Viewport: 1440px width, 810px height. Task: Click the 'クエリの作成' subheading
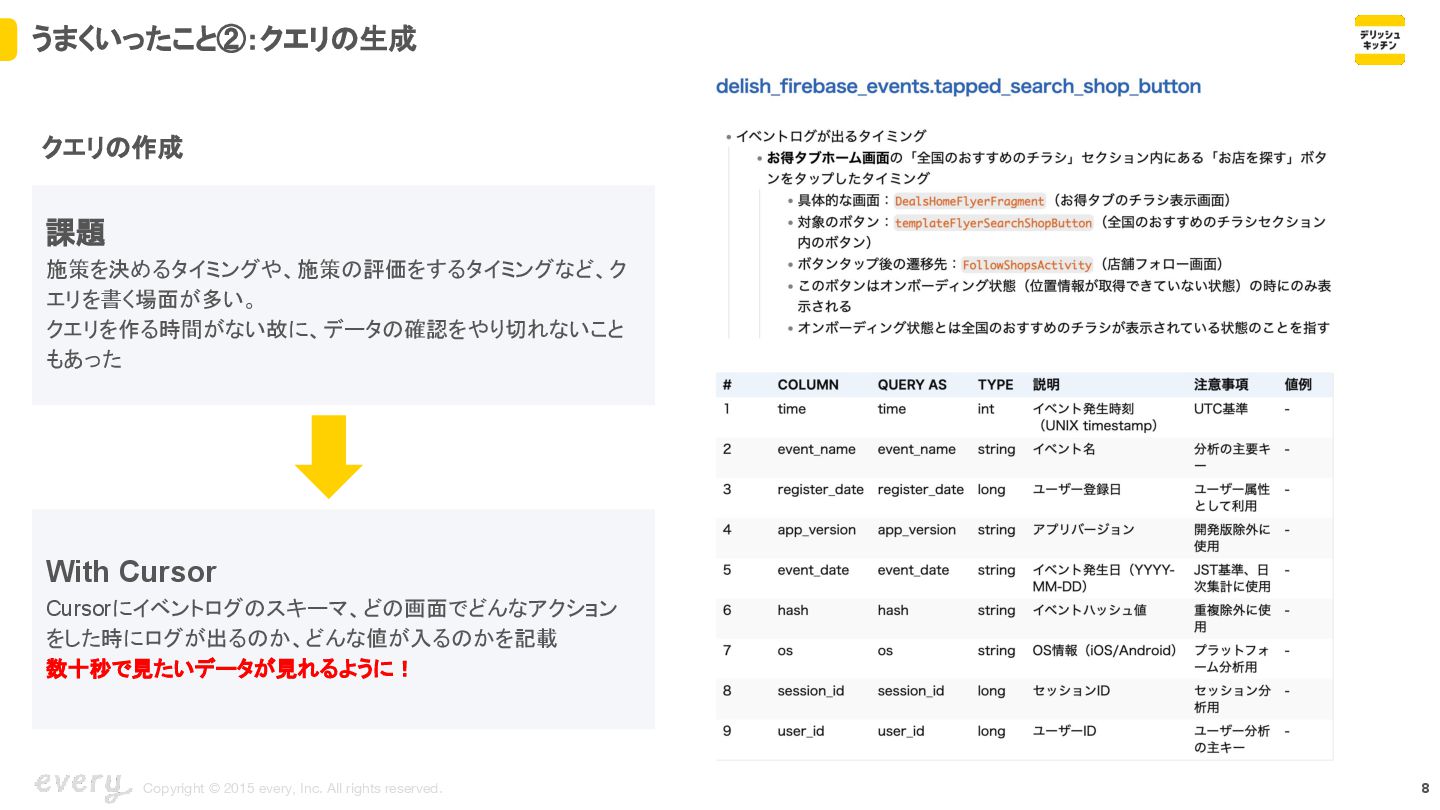[x=111, y=148]
